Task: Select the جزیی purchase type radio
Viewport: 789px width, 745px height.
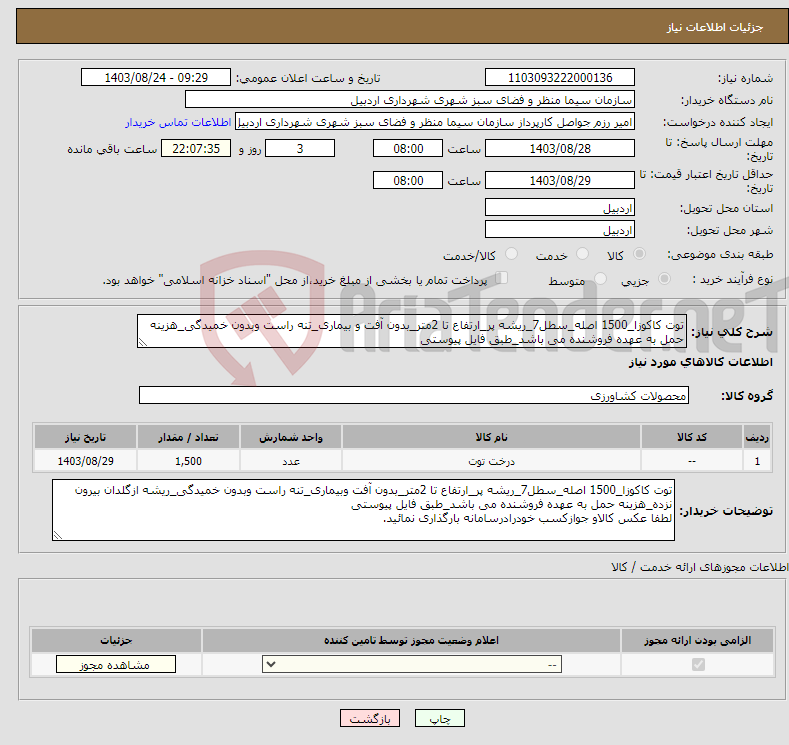Action: 664,279
